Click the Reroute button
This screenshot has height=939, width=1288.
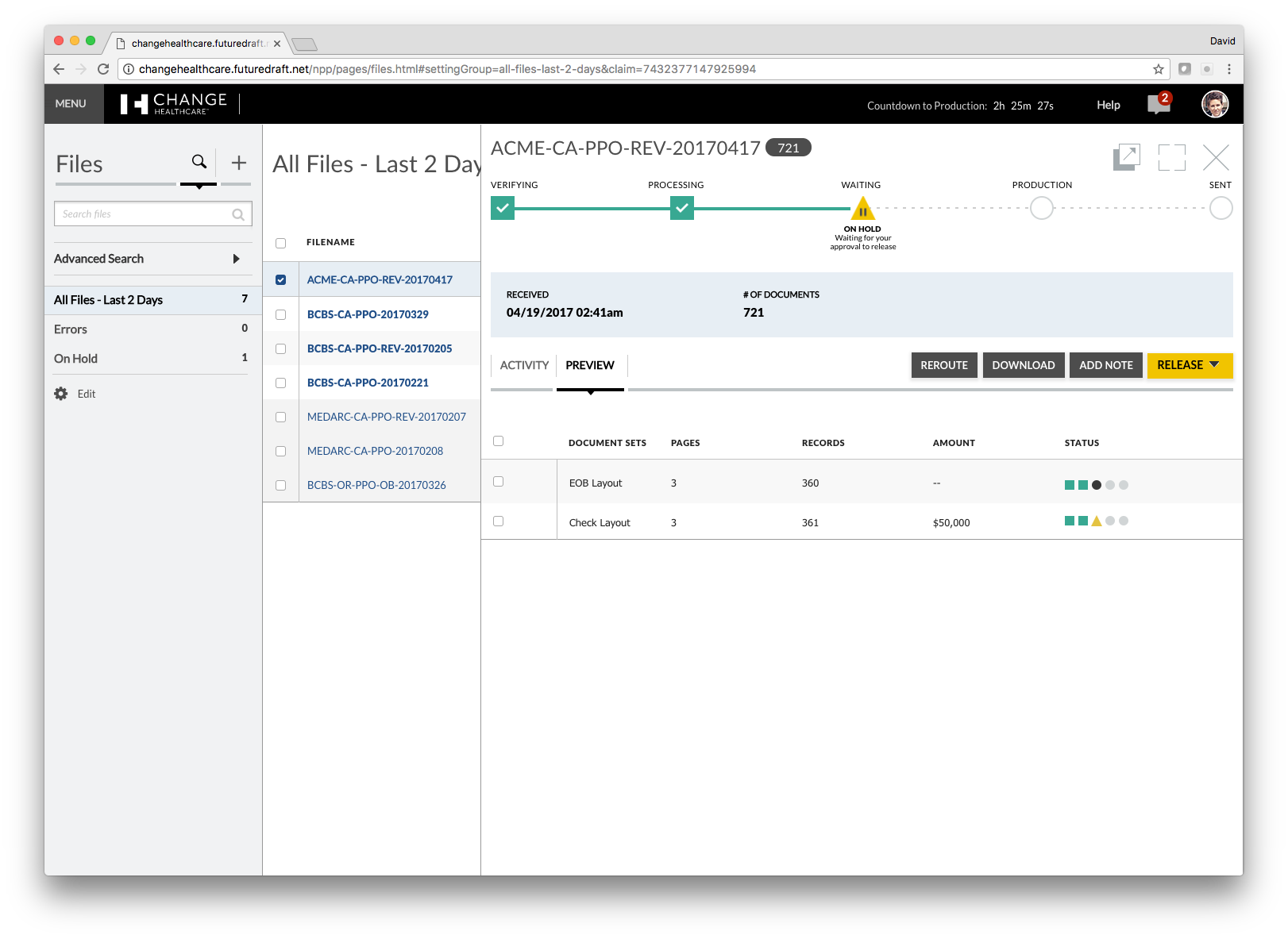pyautogui.click(x=944, y=365)
